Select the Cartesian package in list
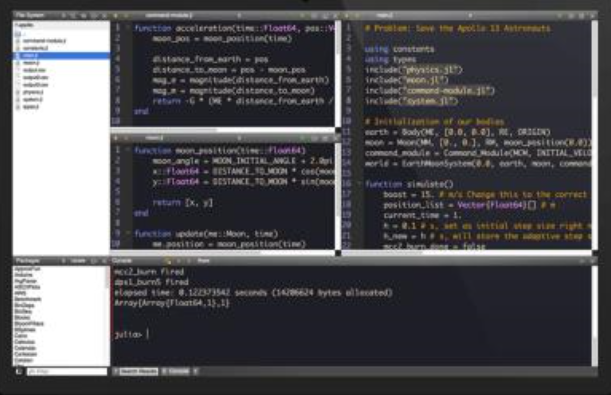Image resolution: width=611 pixels, height=395 pixels. 25,354
